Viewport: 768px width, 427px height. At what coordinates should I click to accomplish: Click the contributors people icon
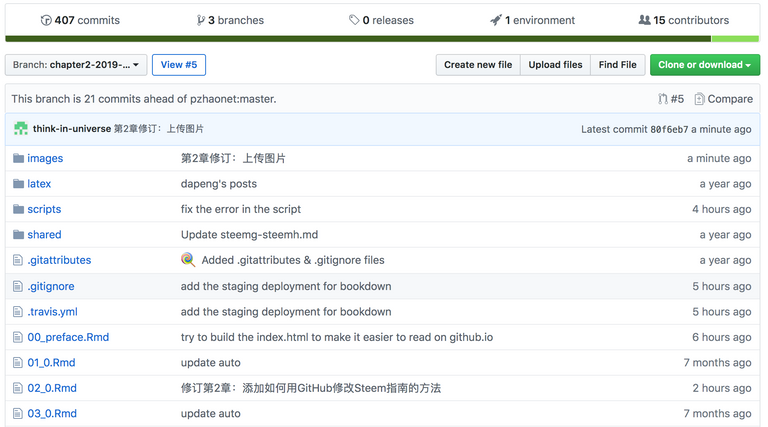point(645,20)
